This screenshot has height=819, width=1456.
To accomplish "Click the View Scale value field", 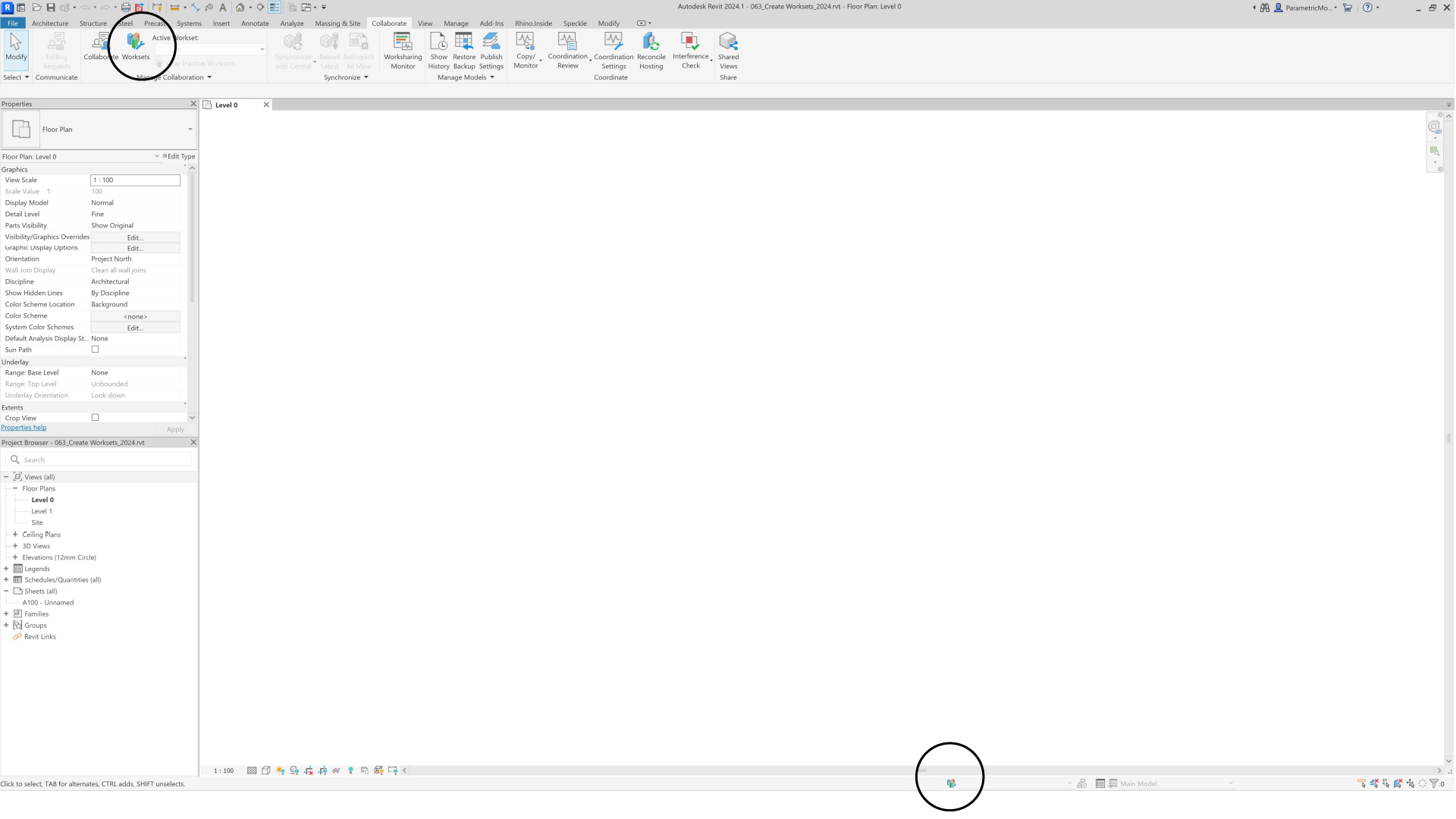I will click(135, 180).
